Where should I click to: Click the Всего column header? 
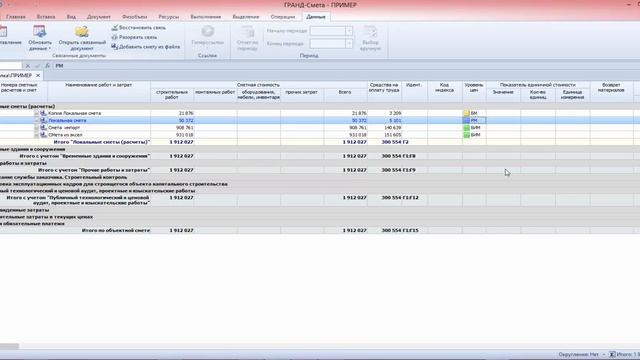click(345, 95)
